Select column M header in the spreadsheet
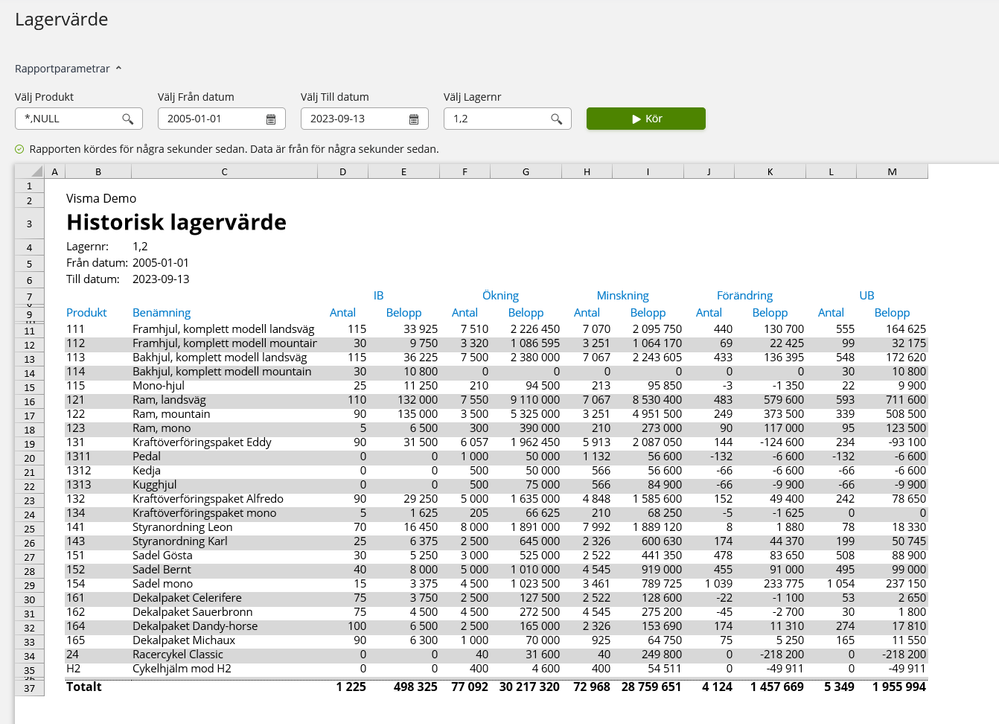Screen dimensions: 999x724 891,172
